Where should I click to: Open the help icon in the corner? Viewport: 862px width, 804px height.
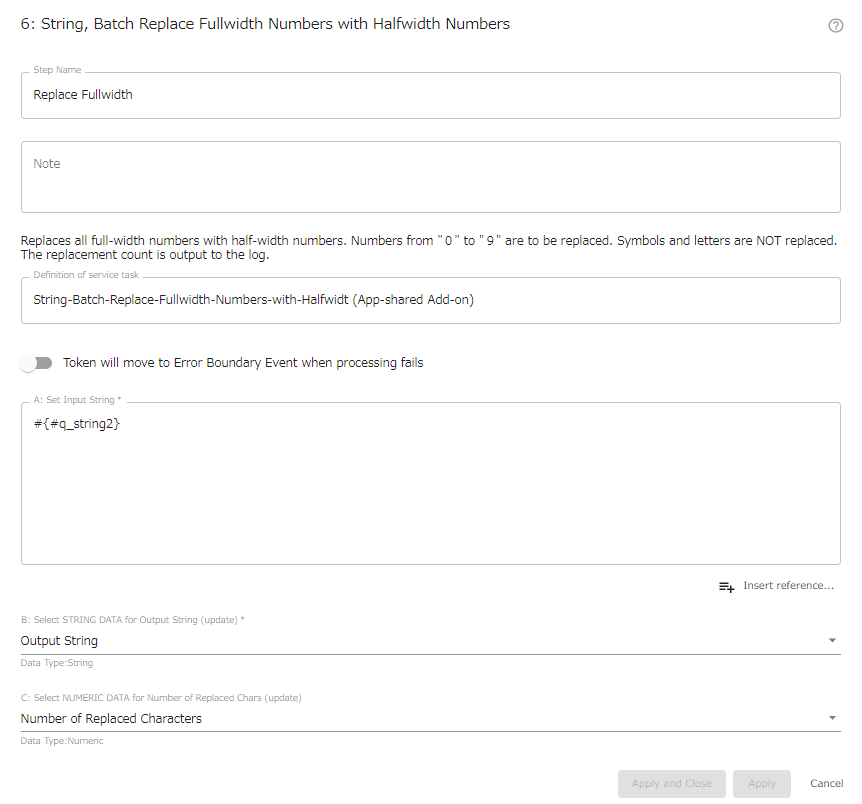[836, 25]
